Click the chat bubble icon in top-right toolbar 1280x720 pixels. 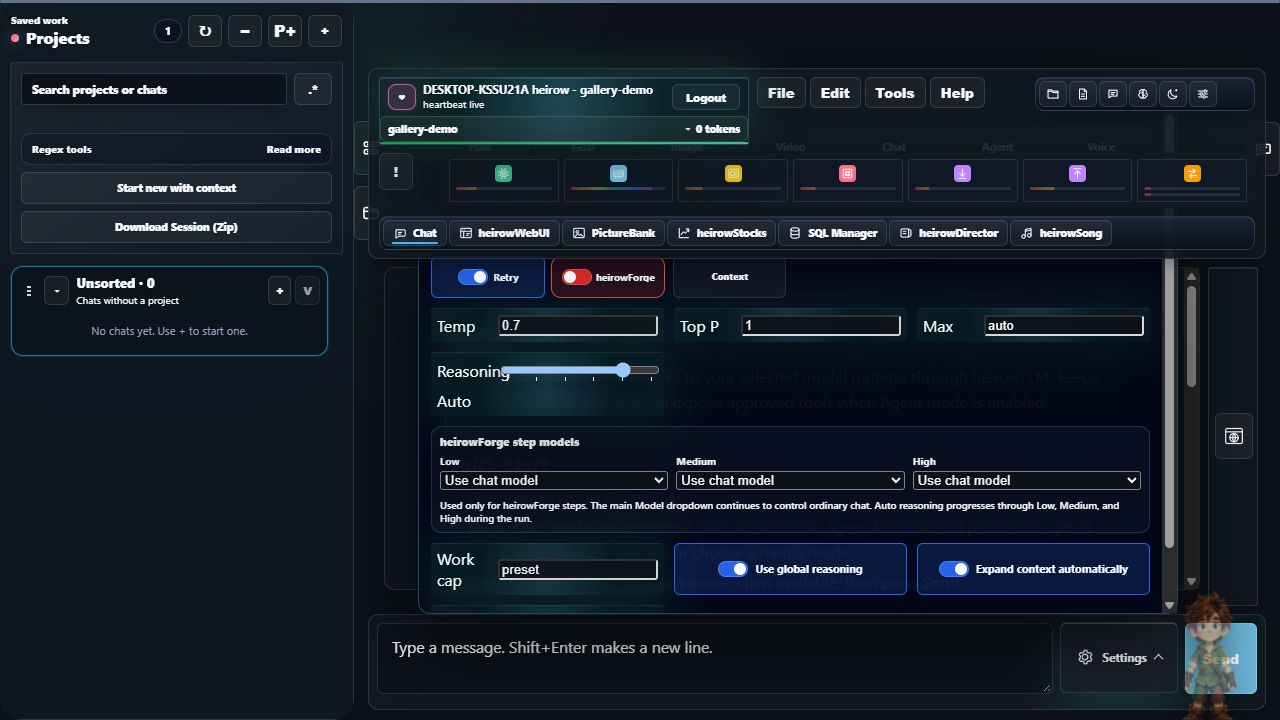point(1113,94)
